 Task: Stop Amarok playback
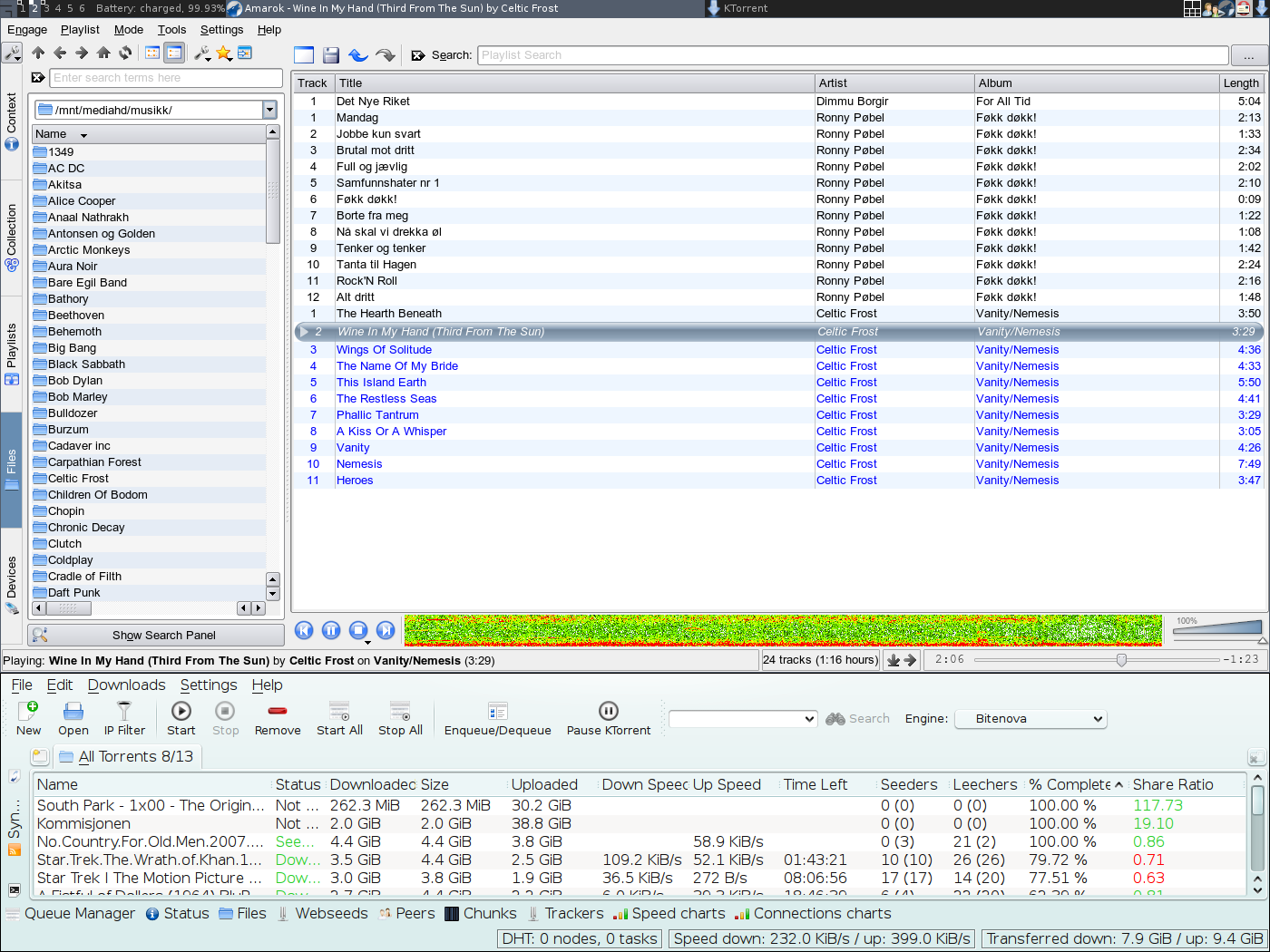[x=359, y=630]
